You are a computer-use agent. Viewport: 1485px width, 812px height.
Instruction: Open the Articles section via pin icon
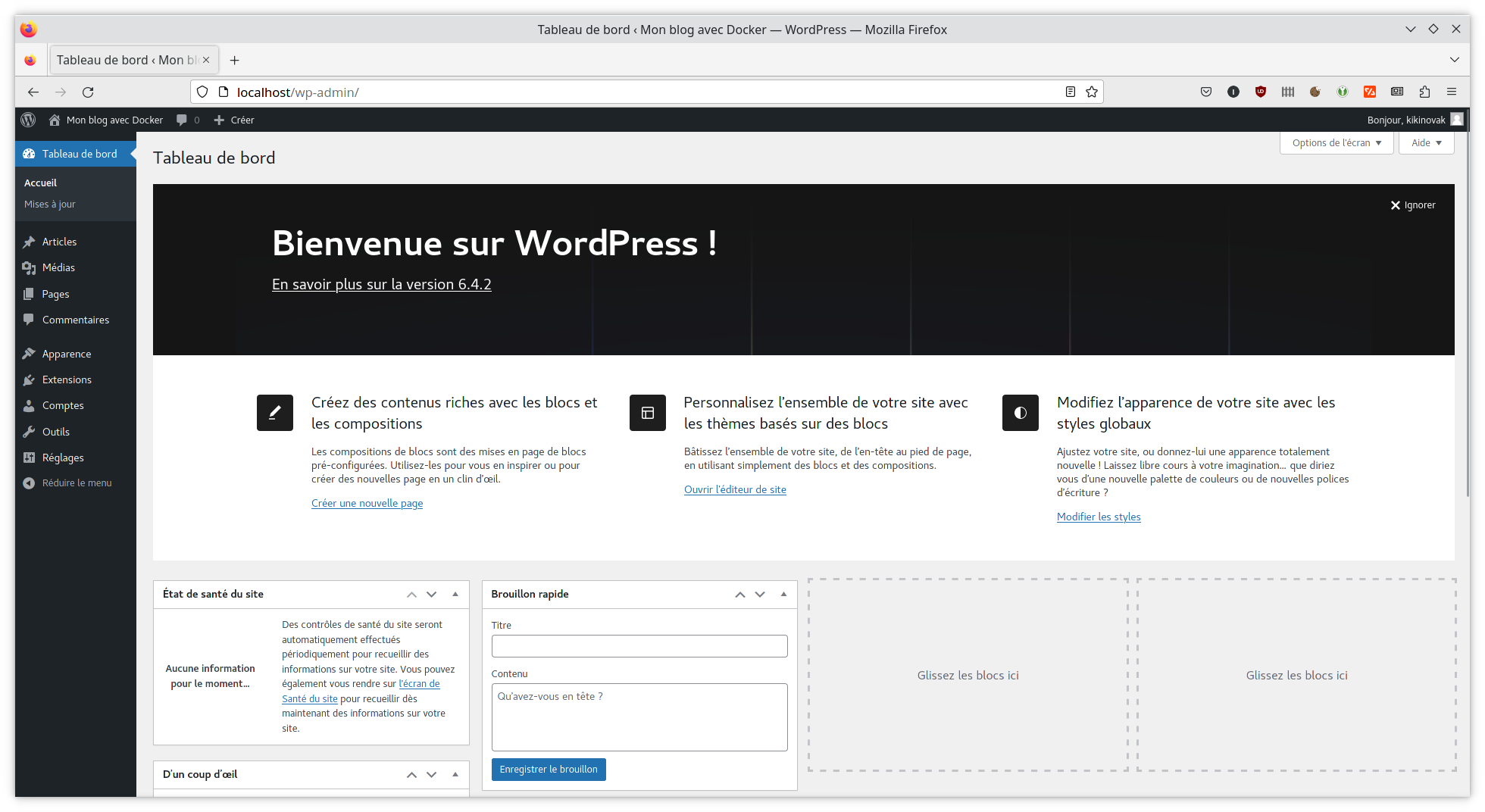[x=29, y=242]
